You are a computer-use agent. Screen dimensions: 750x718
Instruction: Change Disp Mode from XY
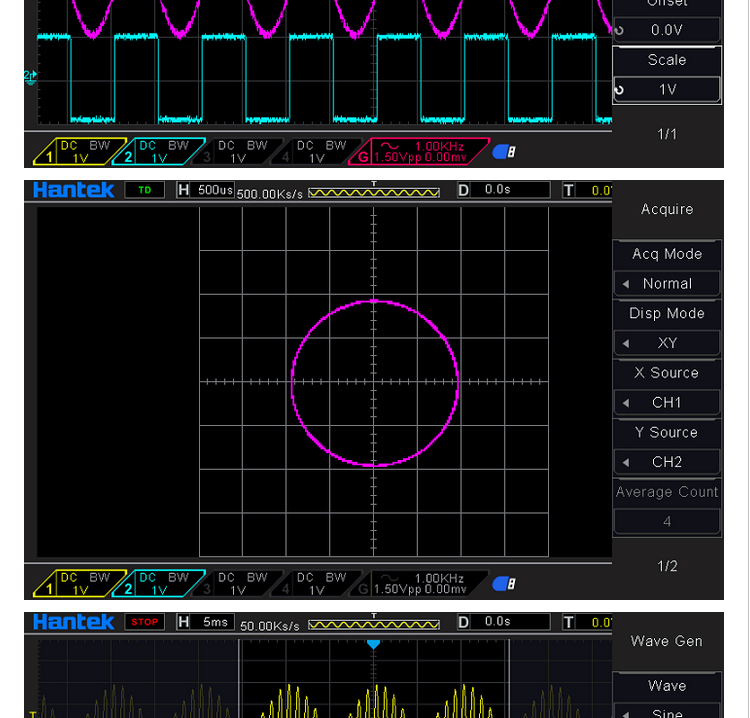(667, 343)
